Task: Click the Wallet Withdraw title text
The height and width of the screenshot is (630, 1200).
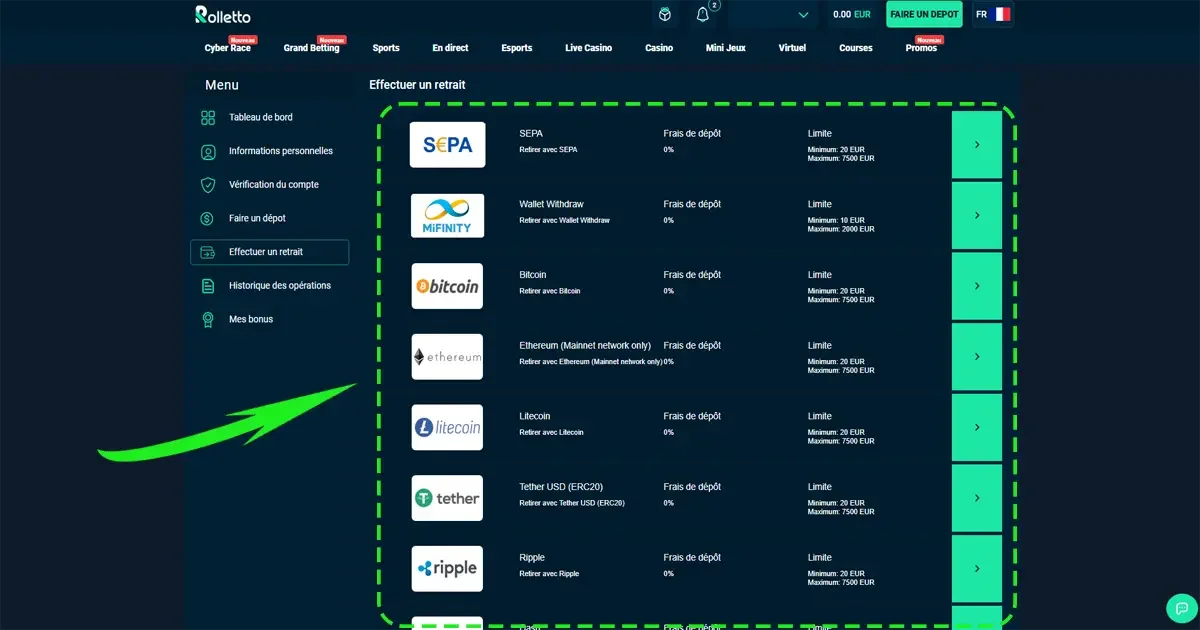Action: coord(551,204)
